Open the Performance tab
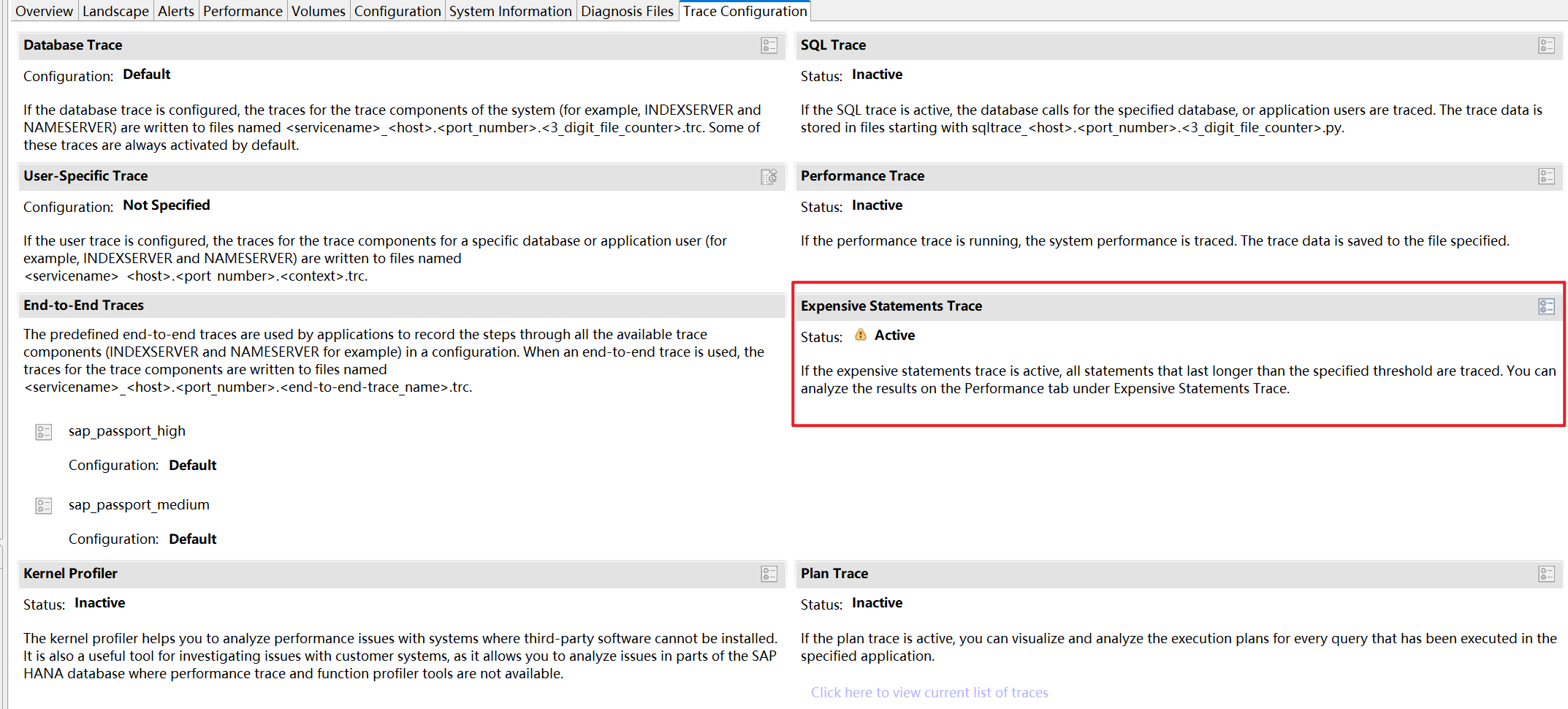Viewport: 1568px width, 709px height. 243,10
